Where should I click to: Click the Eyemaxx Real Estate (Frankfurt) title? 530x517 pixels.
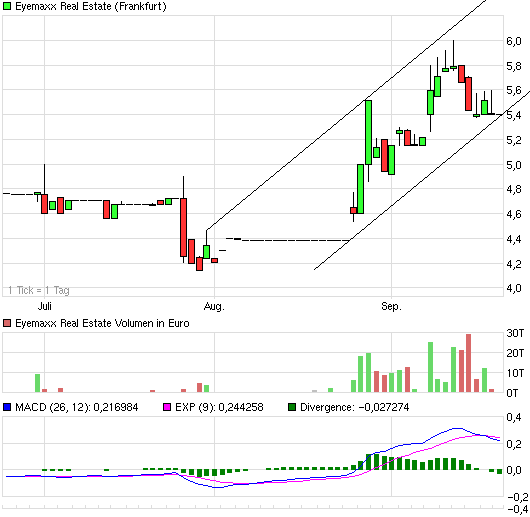point(91,6)
